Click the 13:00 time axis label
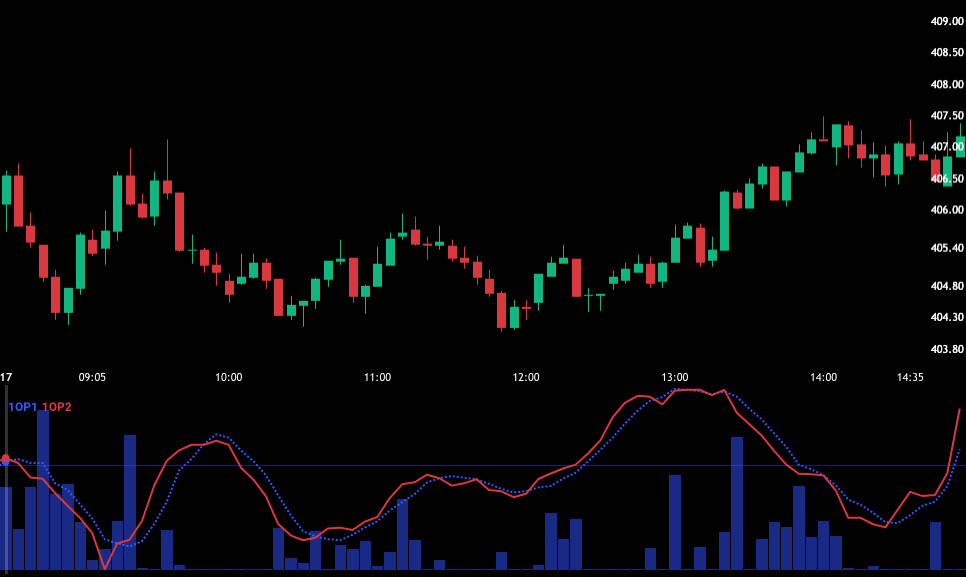The image size is (966, 577). (x=675, y=377)
